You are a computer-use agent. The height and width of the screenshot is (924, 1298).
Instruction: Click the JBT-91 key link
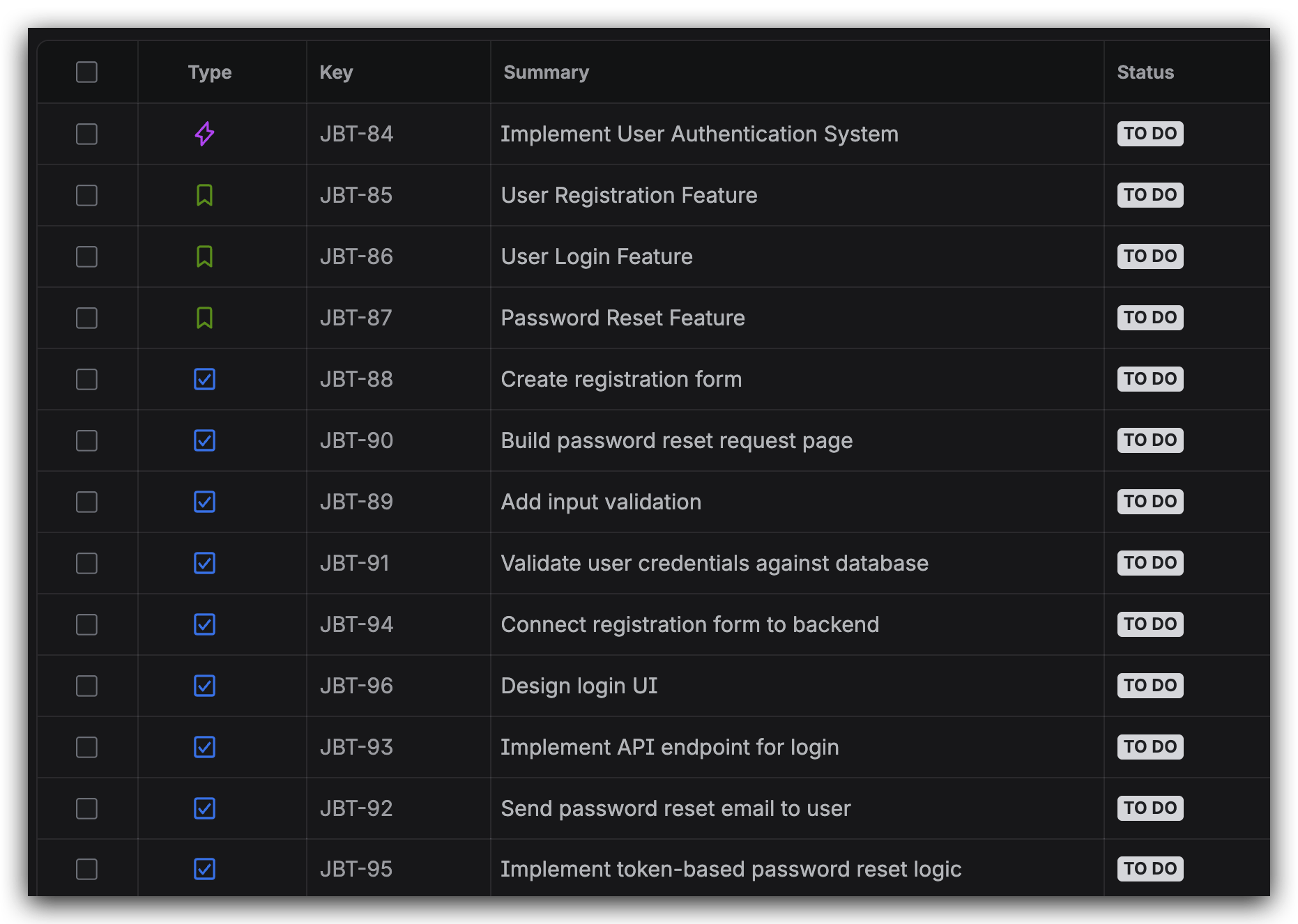point(356,563)
